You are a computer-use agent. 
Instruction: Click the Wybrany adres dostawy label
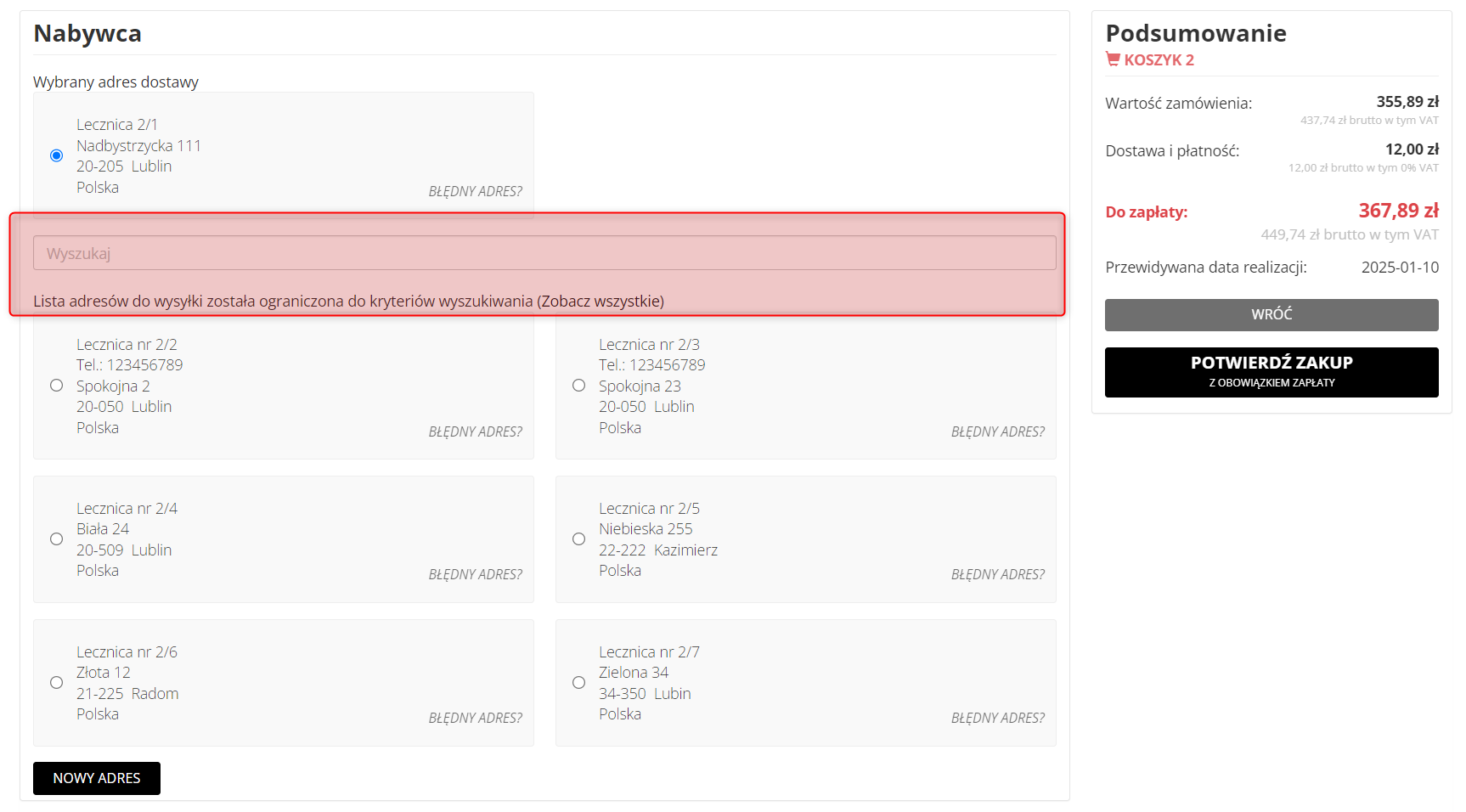point(116,82)
